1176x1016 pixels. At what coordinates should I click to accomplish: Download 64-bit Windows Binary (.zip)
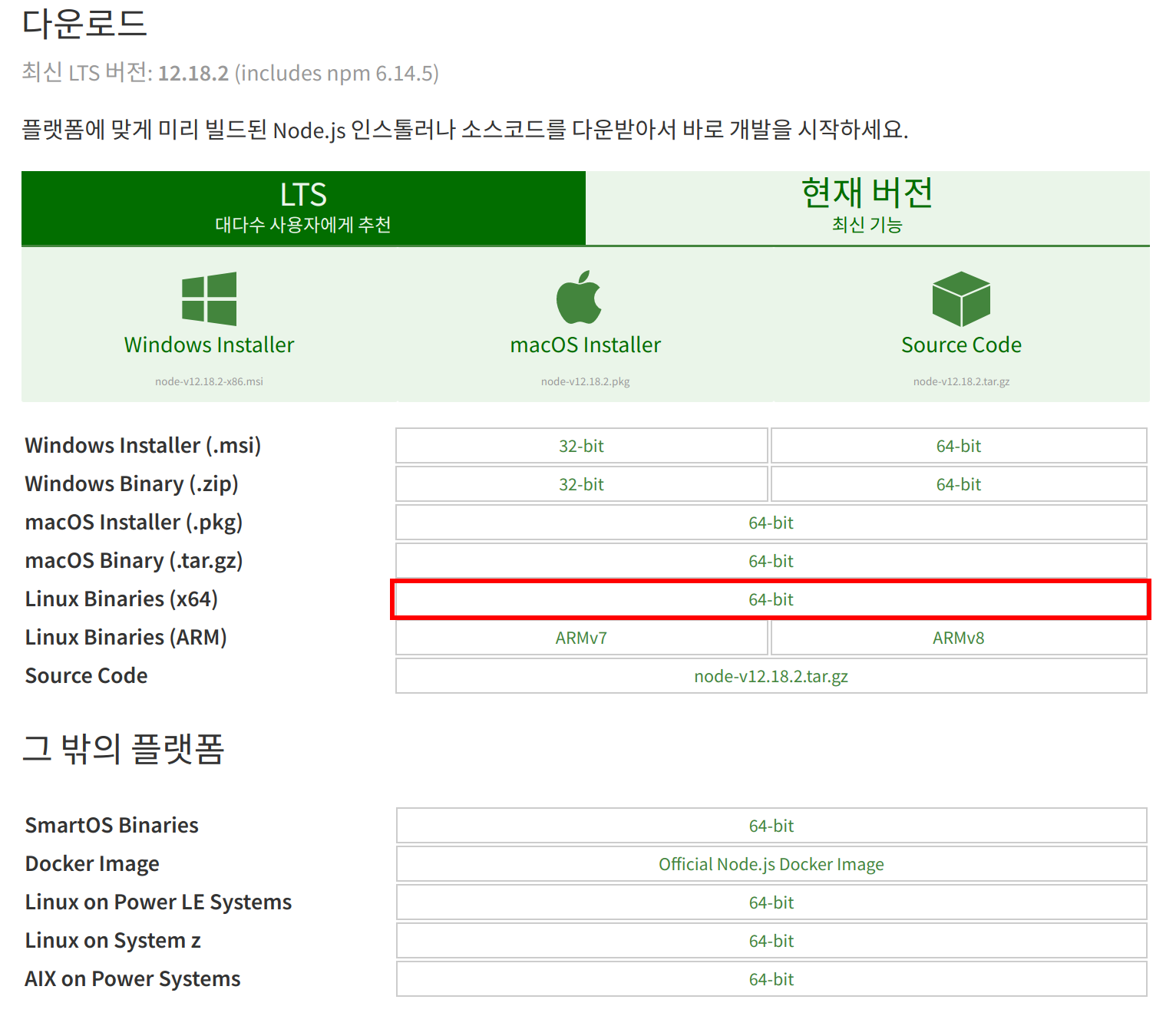[959, 484]
